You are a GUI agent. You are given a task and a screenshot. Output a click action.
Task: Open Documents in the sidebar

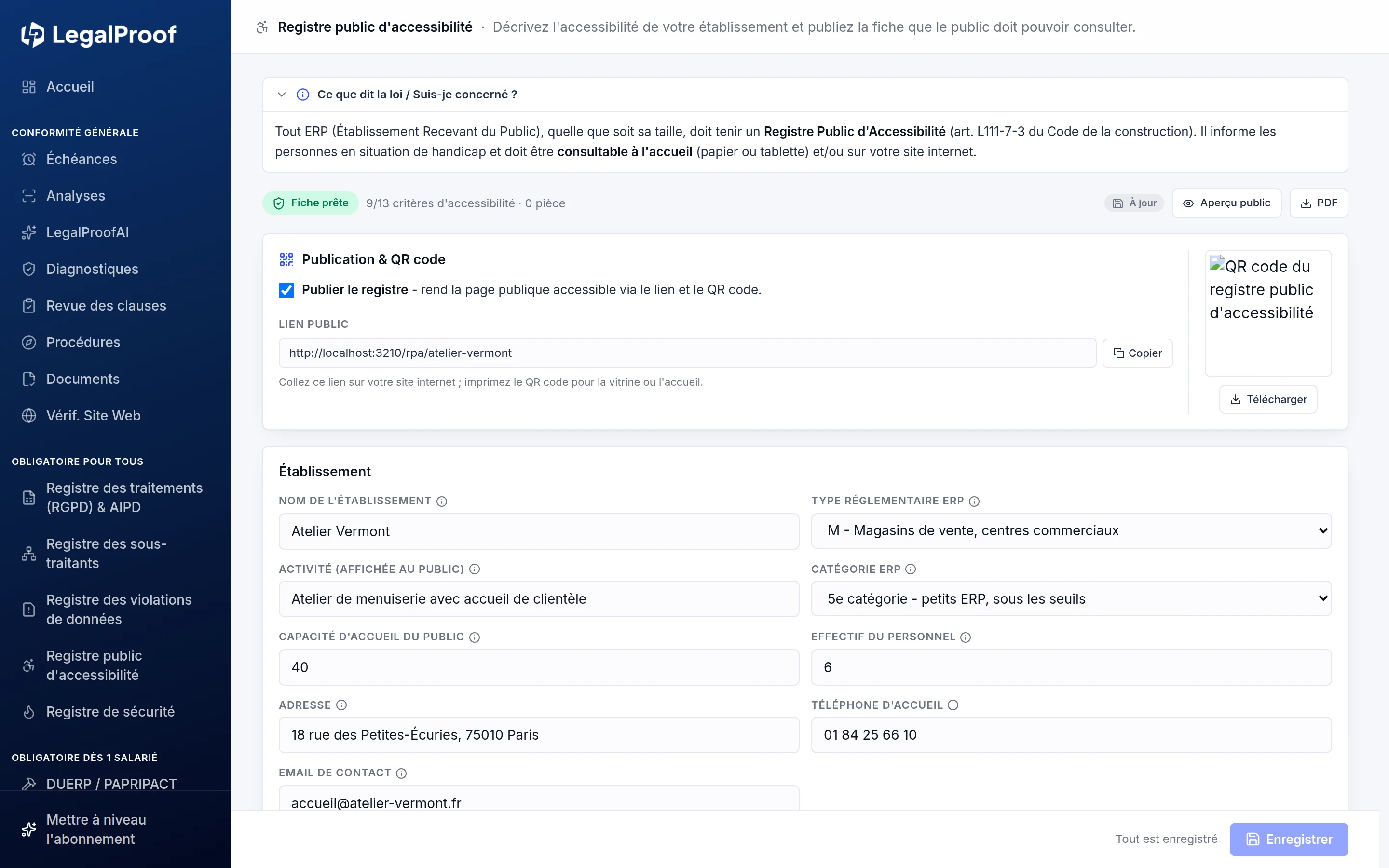point(115,380)
